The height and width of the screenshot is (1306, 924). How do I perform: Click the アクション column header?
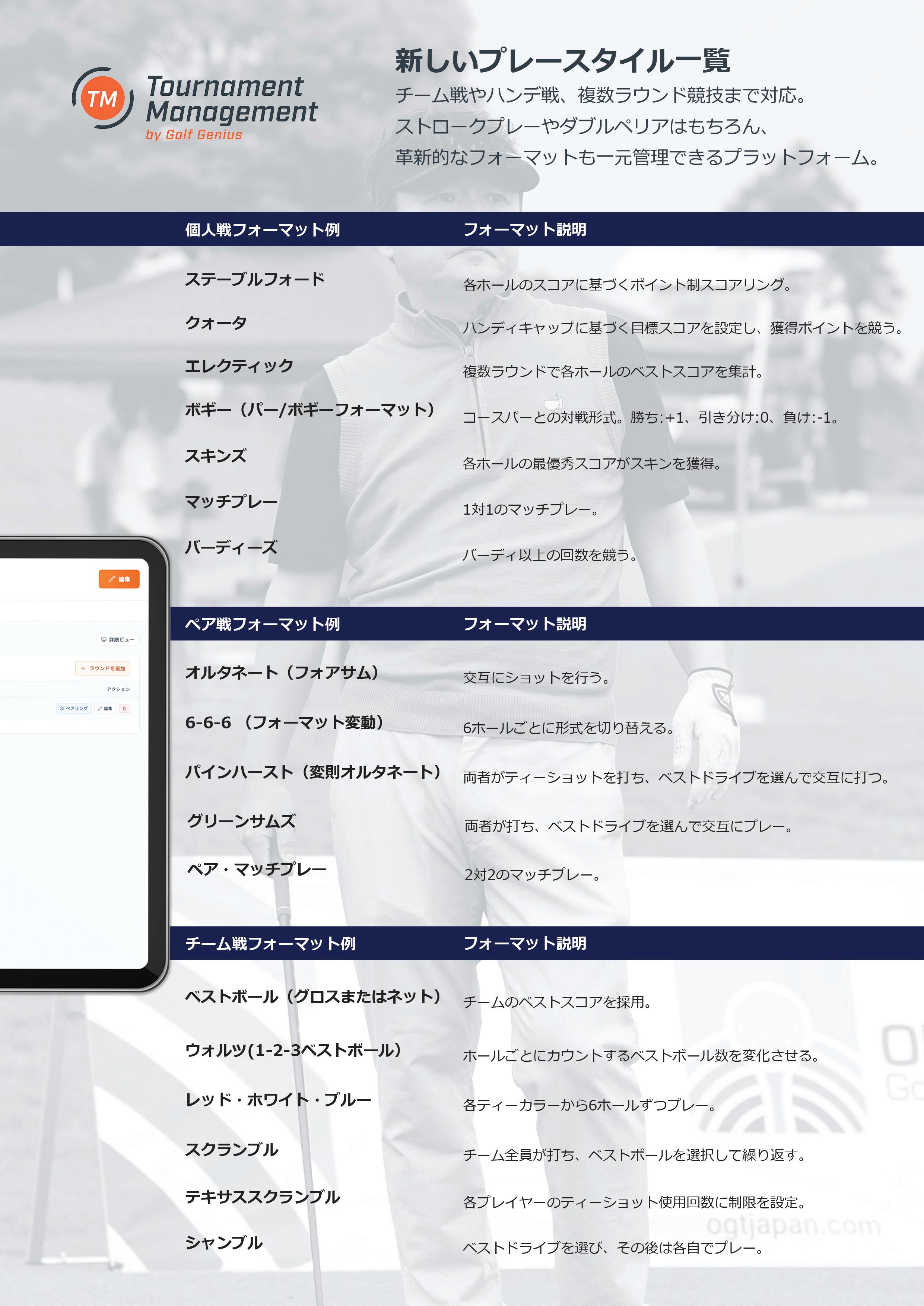click(118, 689)
